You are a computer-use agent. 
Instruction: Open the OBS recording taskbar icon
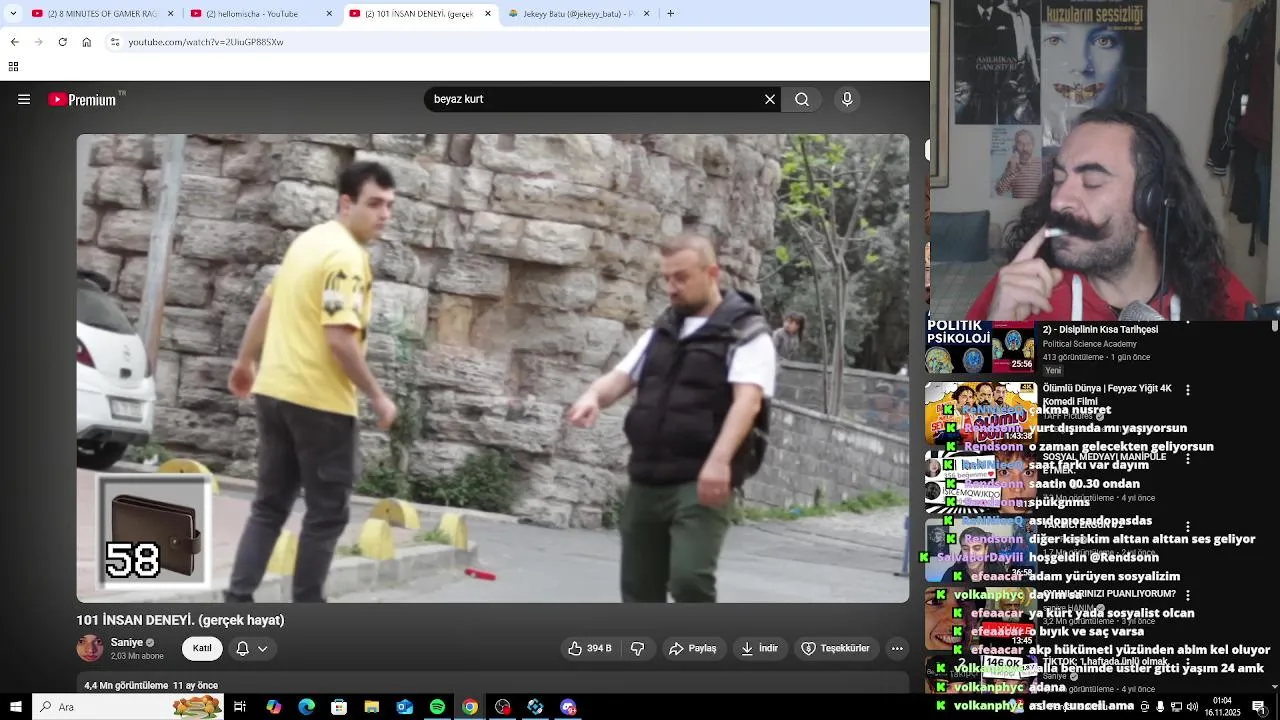click(x=502, y=707)
